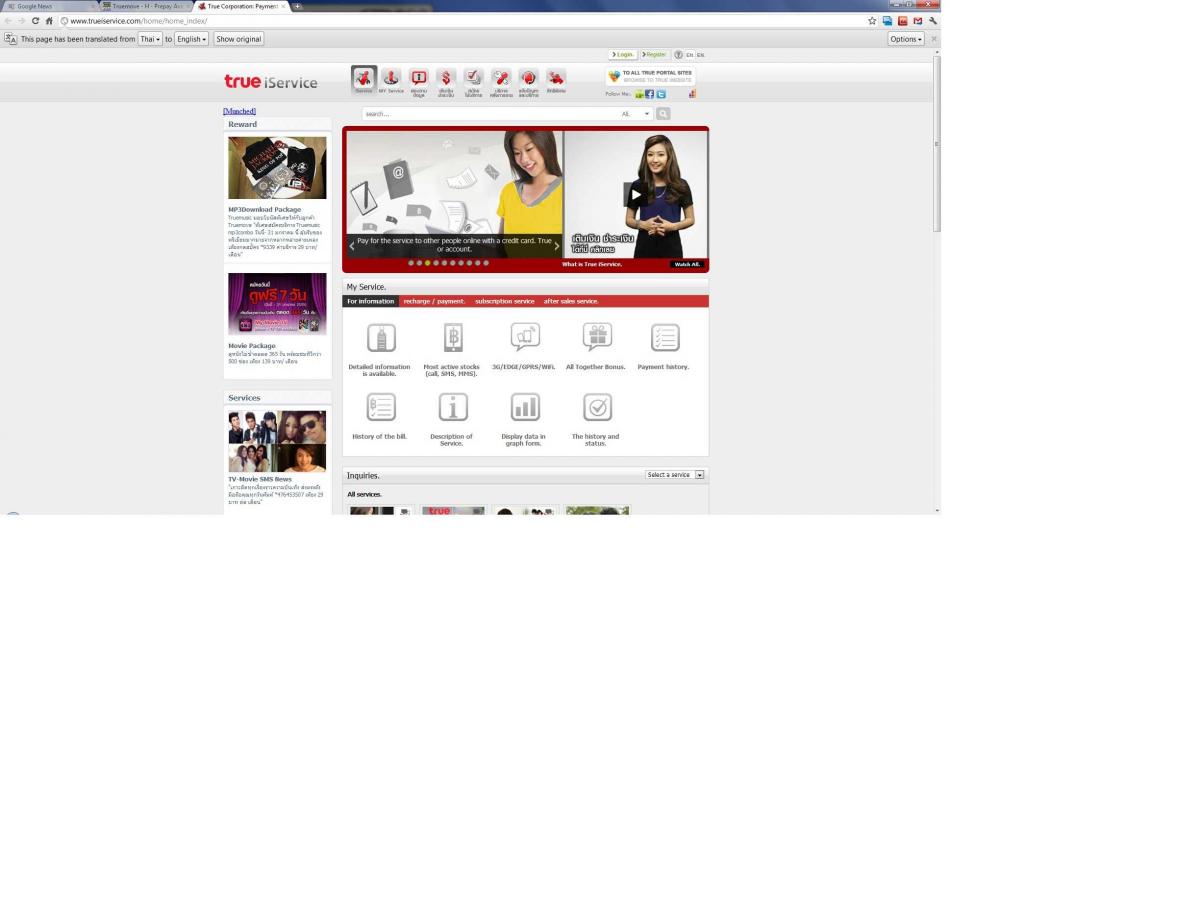Image resolution: width=1200 pixels, height=900 pixels.
Task: Click the search magnifier button
Action: pyautogui.click(x=663, y=114)
